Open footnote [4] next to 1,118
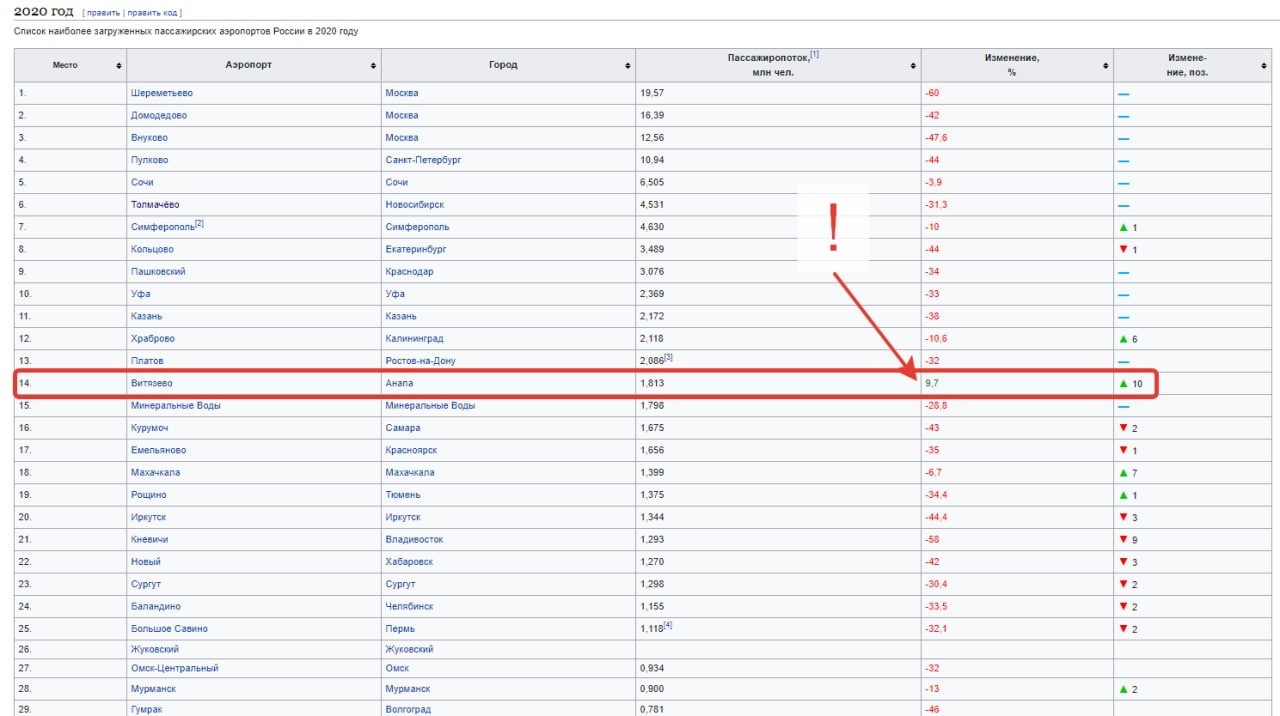 point(668,625)
